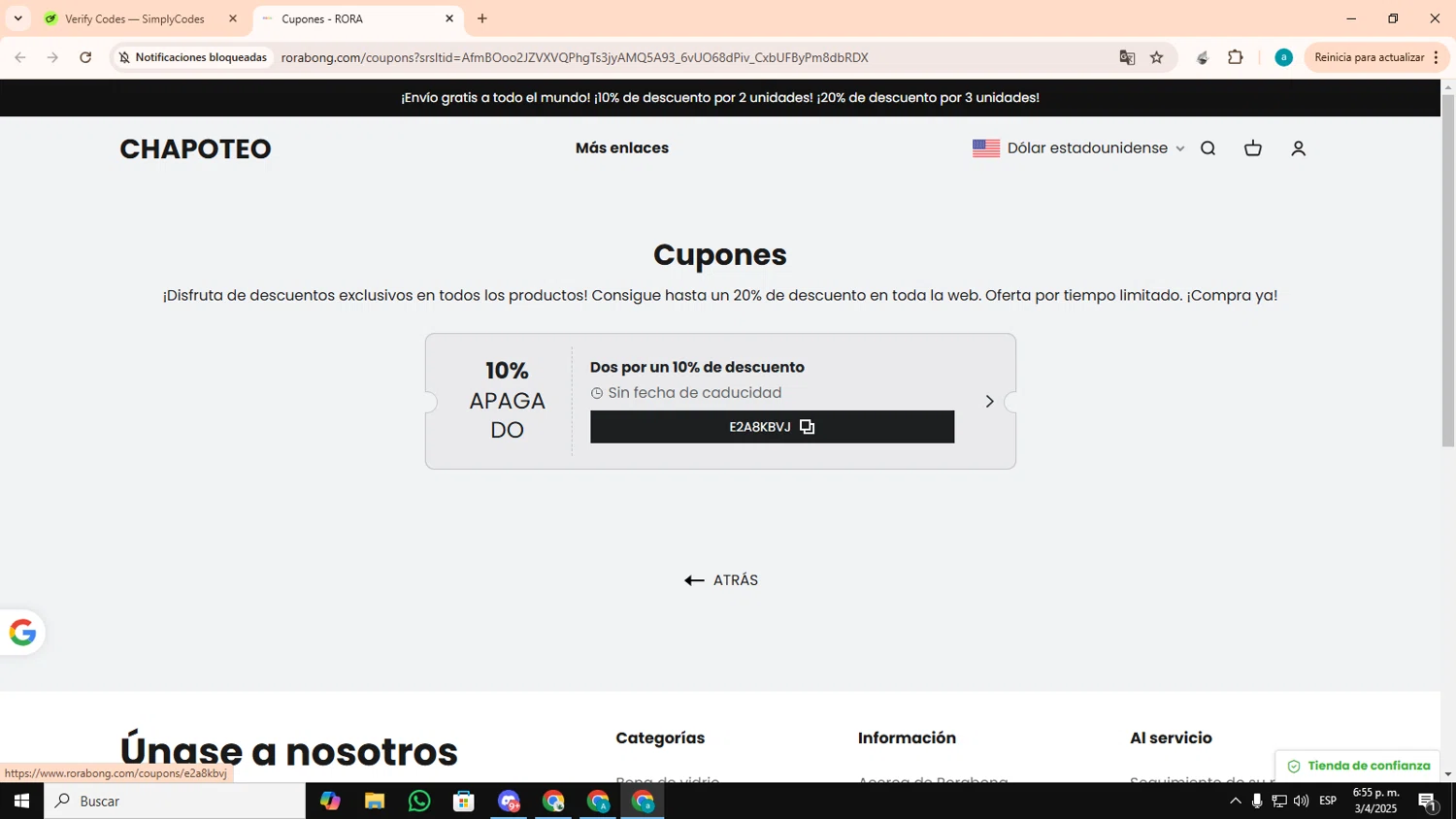Viewport: 1456px width, 819px height.
Task: Click the Cupones page heading
Action: [x=720, y=254]
